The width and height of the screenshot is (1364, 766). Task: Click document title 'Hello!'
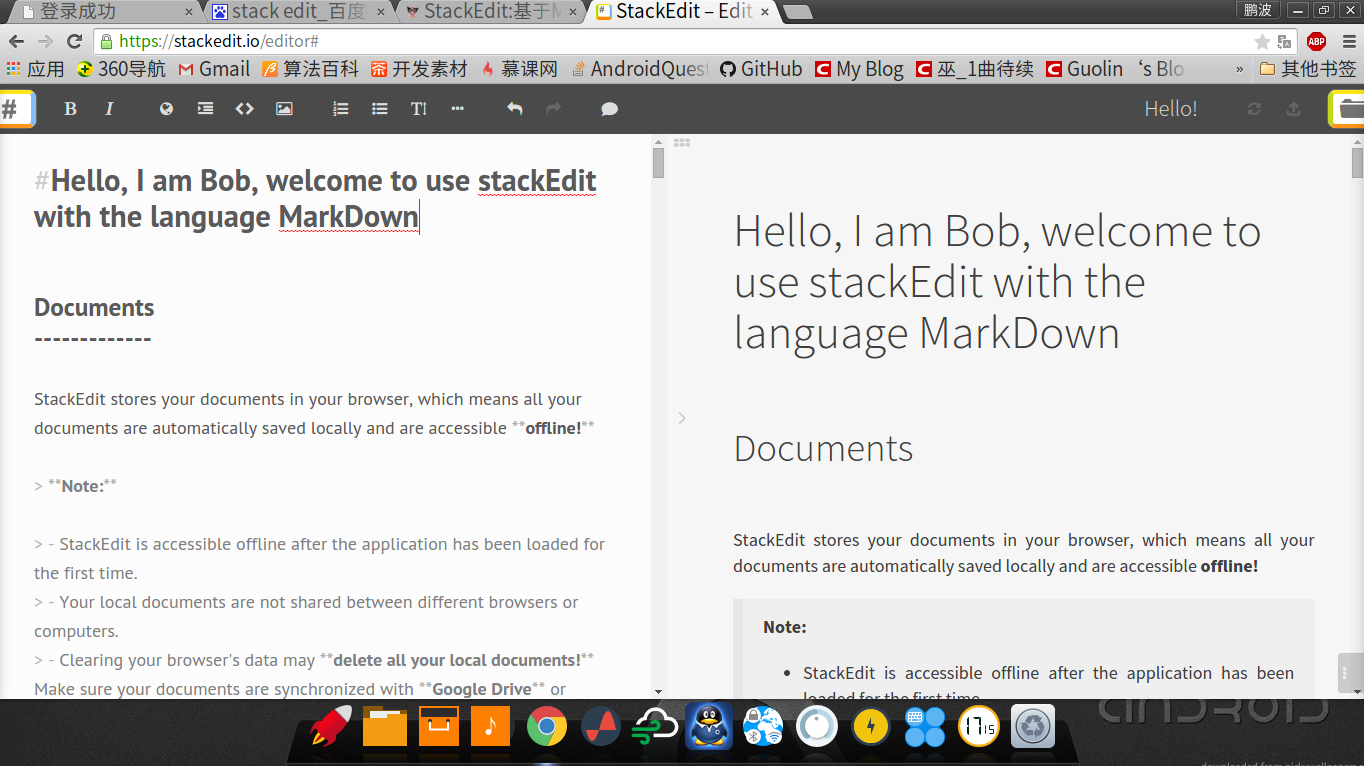coord(1171,109)
